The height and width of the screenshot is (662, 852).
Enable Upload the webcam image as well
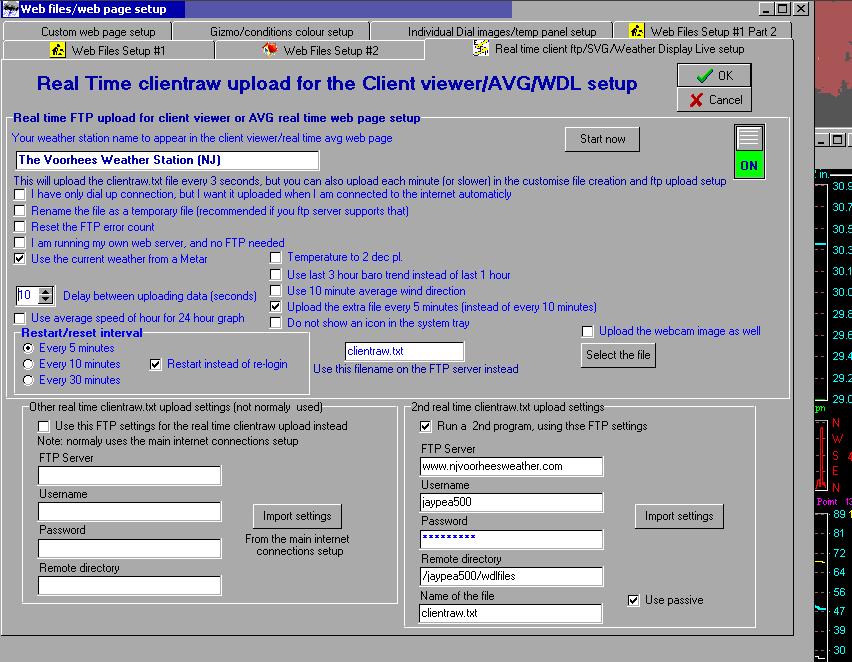tap(587, 332)
